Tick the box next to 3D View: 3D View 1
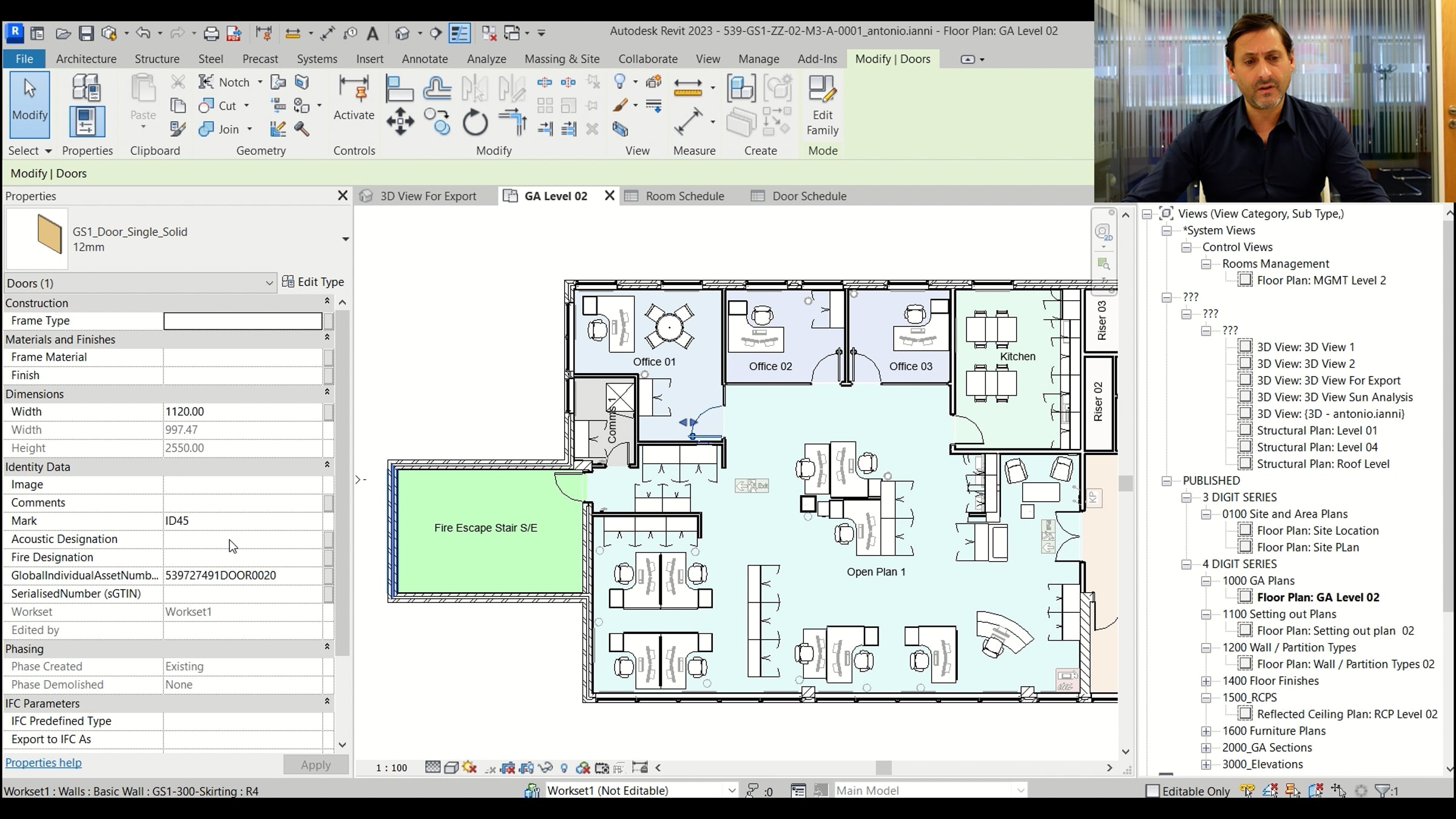 1245,347
